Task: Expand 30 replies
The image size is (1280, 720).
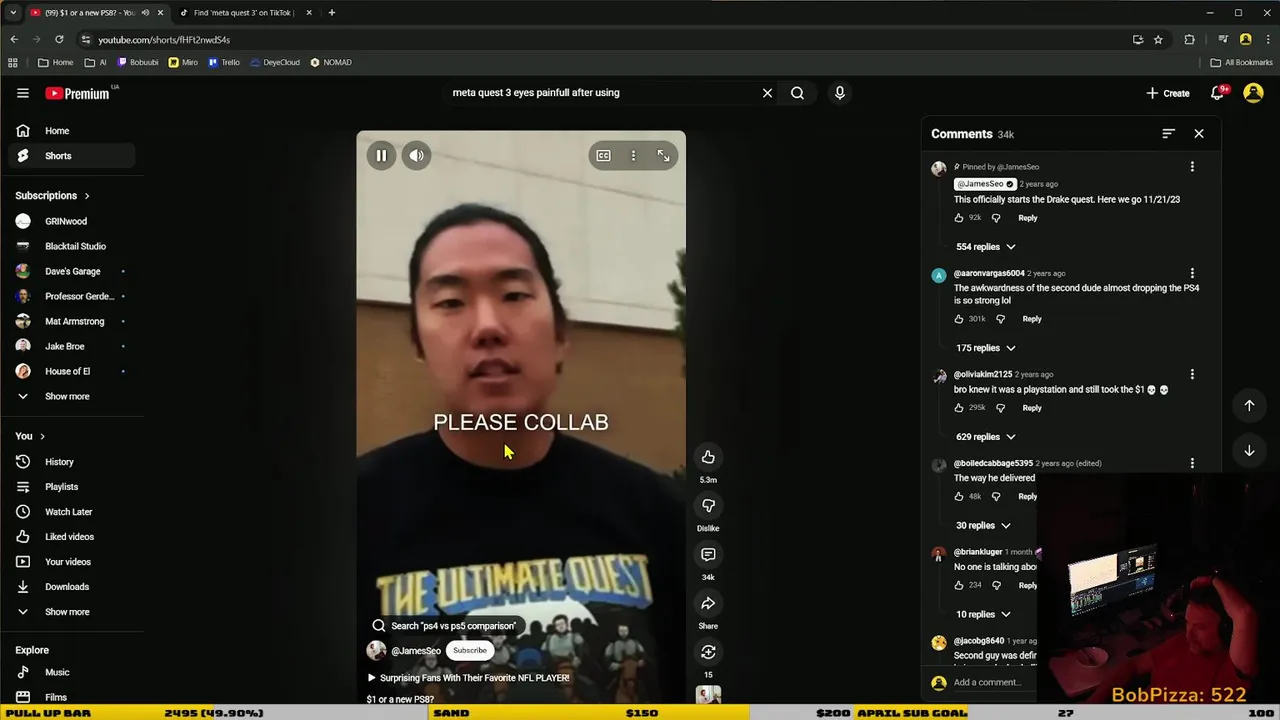Action: 983,526
